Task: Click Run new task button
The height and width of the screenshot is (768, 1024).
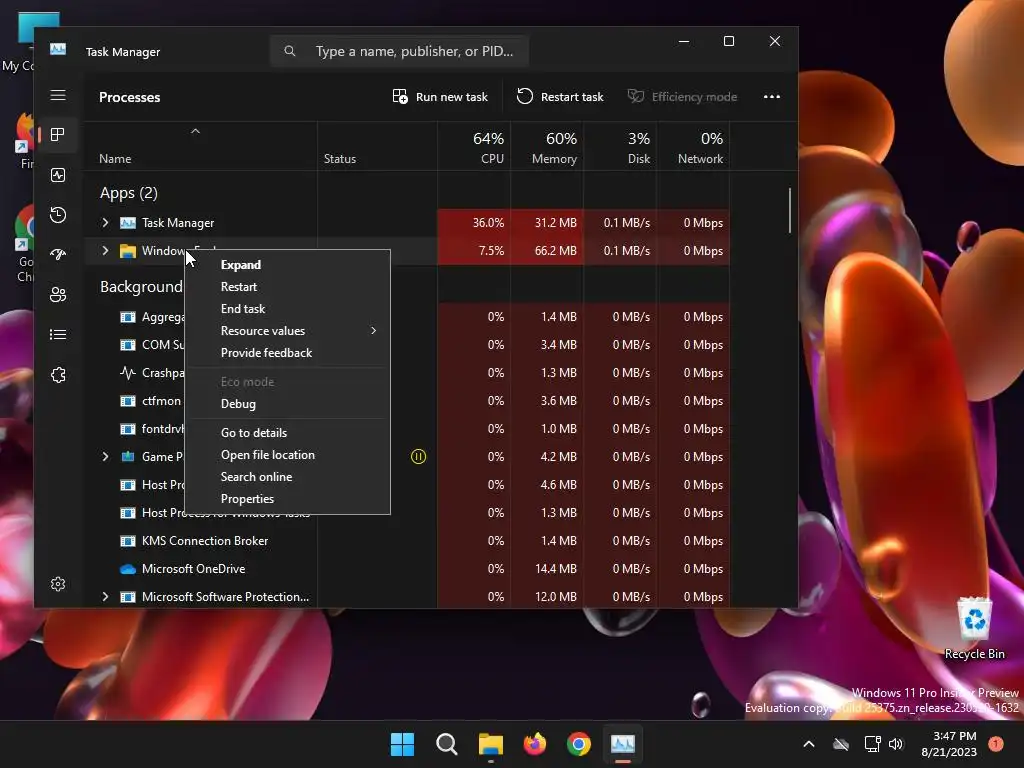Action: coord(440,97)
